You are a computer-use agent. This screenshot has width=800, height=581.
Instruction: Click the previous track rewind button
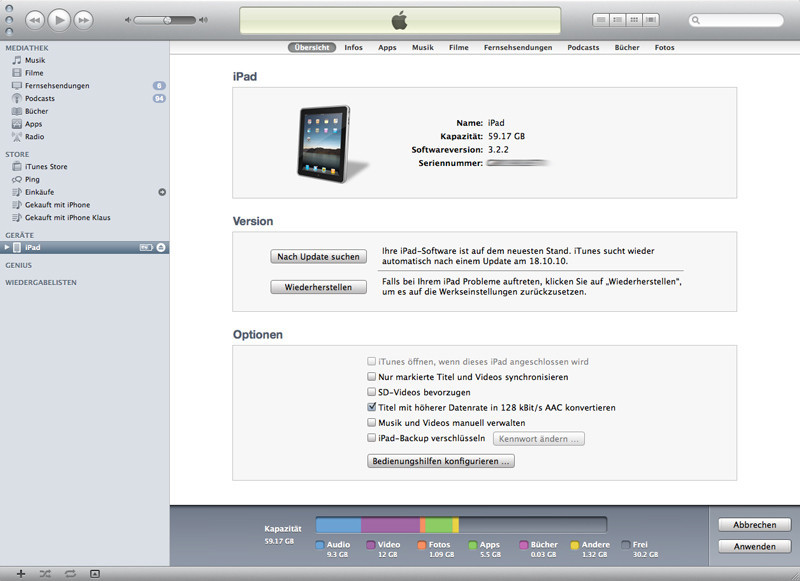click(x=35, y=20)
